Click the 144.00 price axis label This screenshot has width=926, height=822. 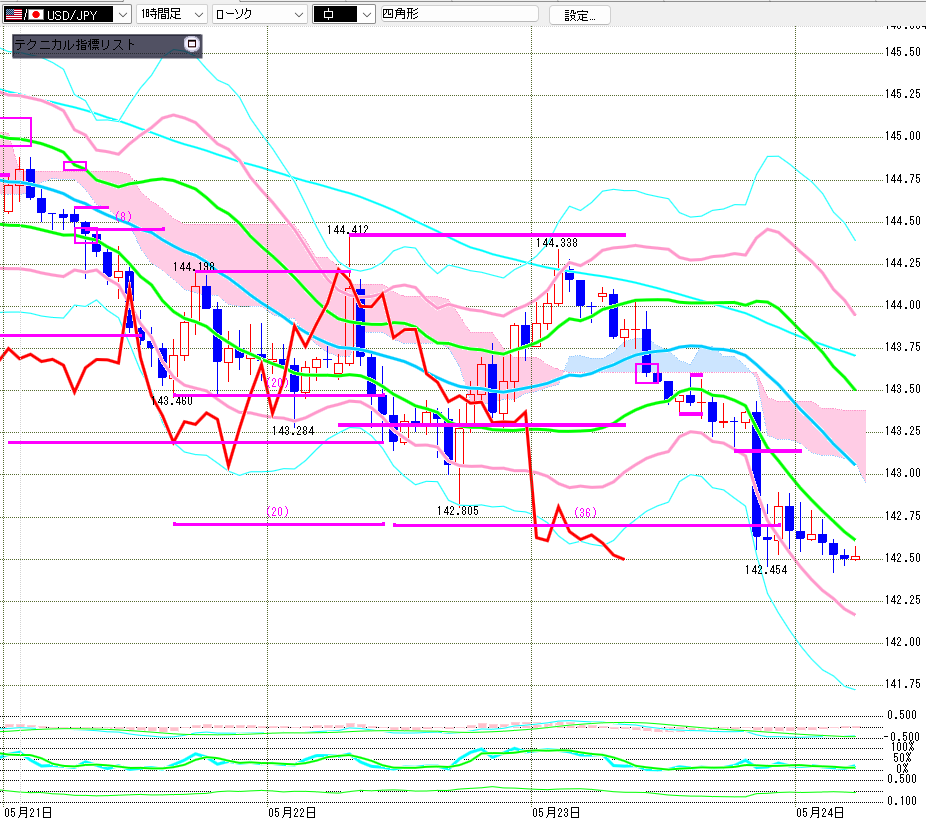pos(903,305)
